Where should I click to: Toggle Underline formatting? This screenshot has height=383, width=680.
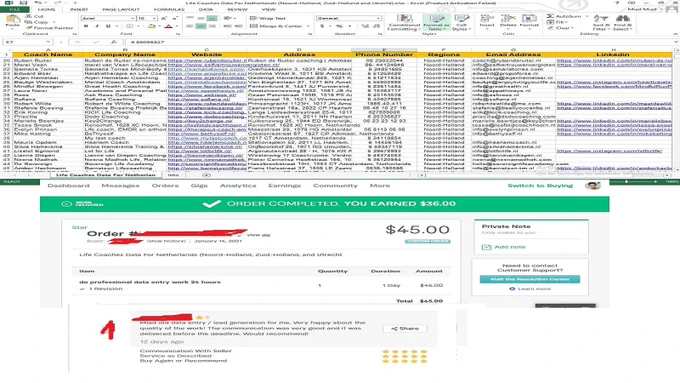(108, 26)
